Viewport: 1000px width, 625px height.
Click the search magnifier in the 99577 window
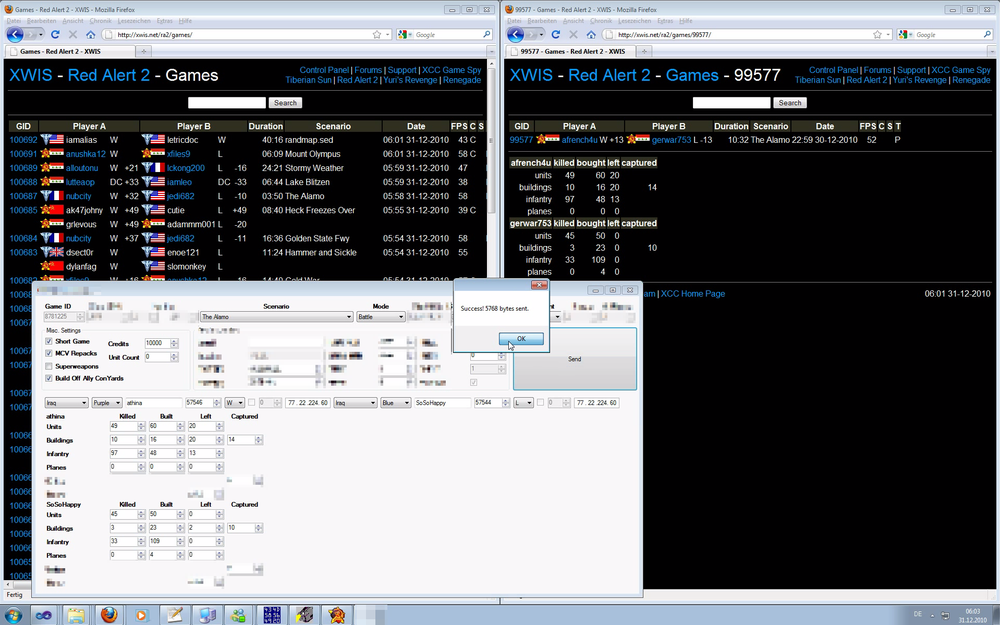click(987, 34)
